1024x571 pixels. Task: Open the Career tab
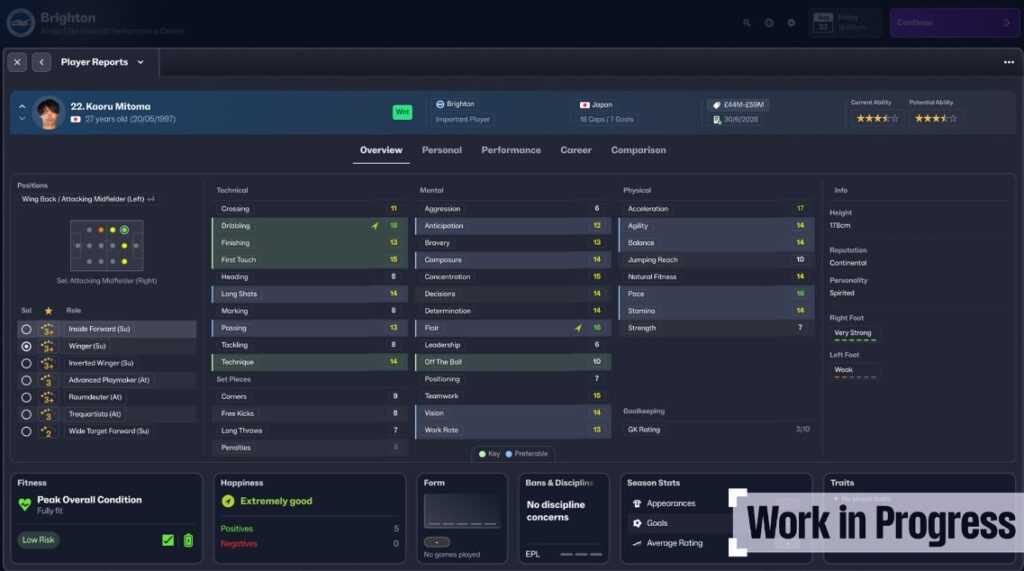click(x=575, y=150)
